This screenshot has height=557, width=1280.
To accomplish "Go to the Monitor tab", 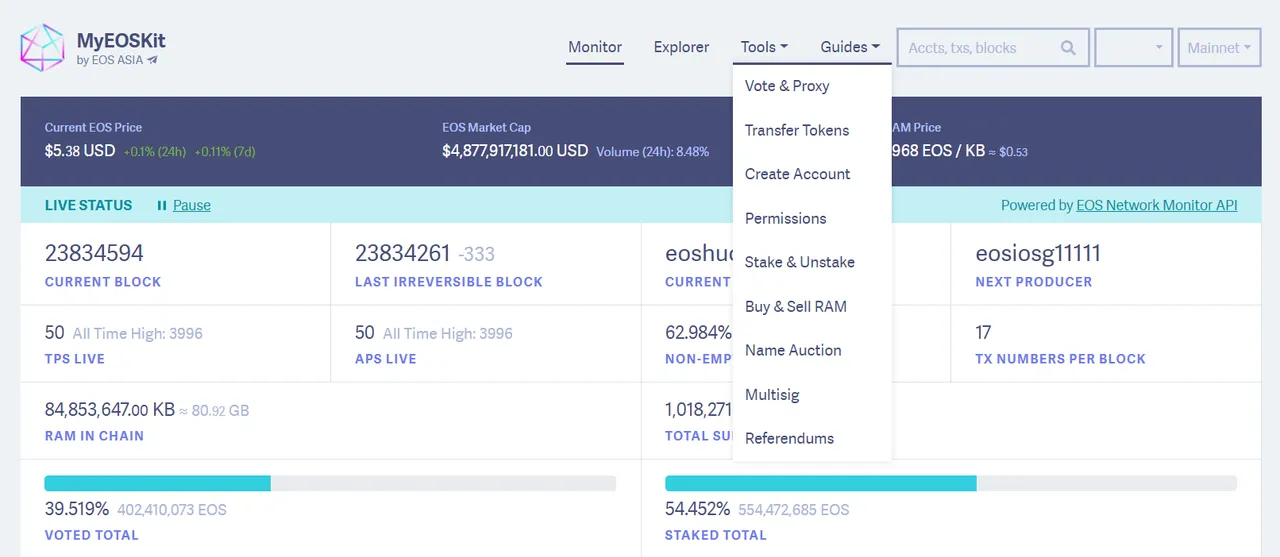I will click(595, 47).
